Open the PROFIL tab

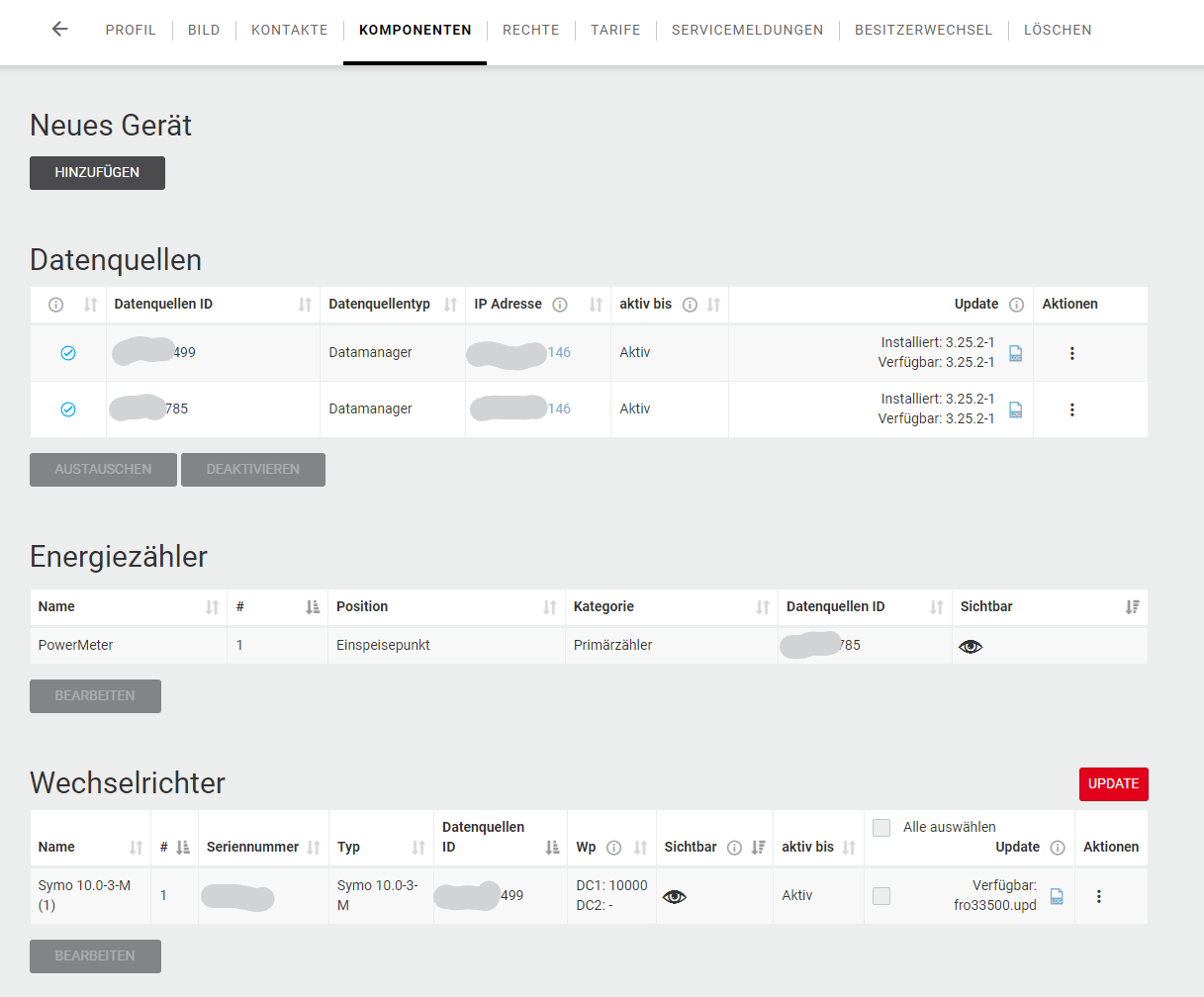click(131, 30)
